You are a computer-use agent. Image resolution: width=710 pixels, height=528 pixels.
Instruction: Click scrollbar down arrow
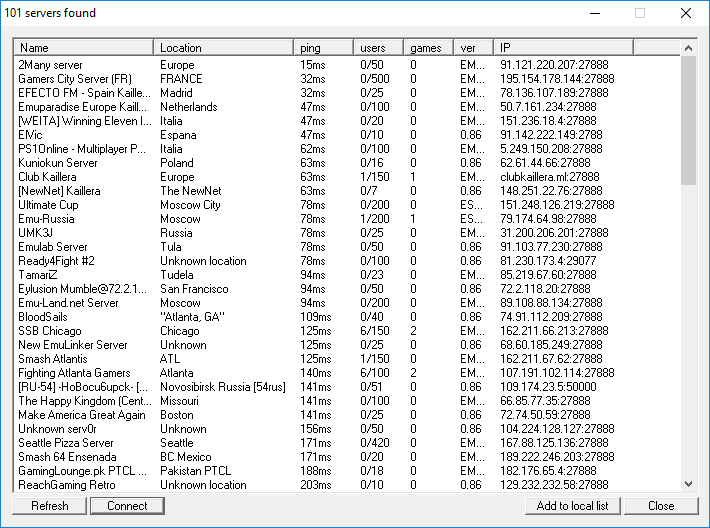pos(688,484)
